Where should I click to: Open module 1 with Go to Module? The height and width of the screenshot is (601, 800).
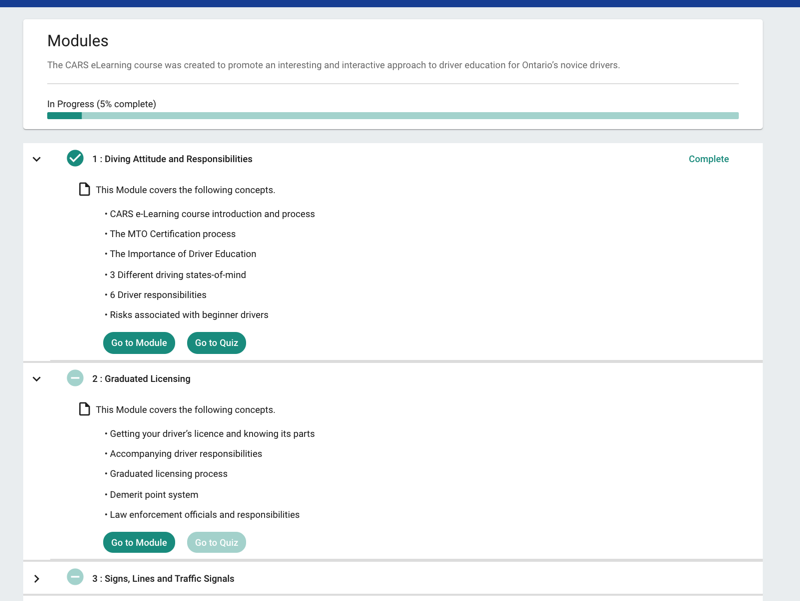[139, 343]
